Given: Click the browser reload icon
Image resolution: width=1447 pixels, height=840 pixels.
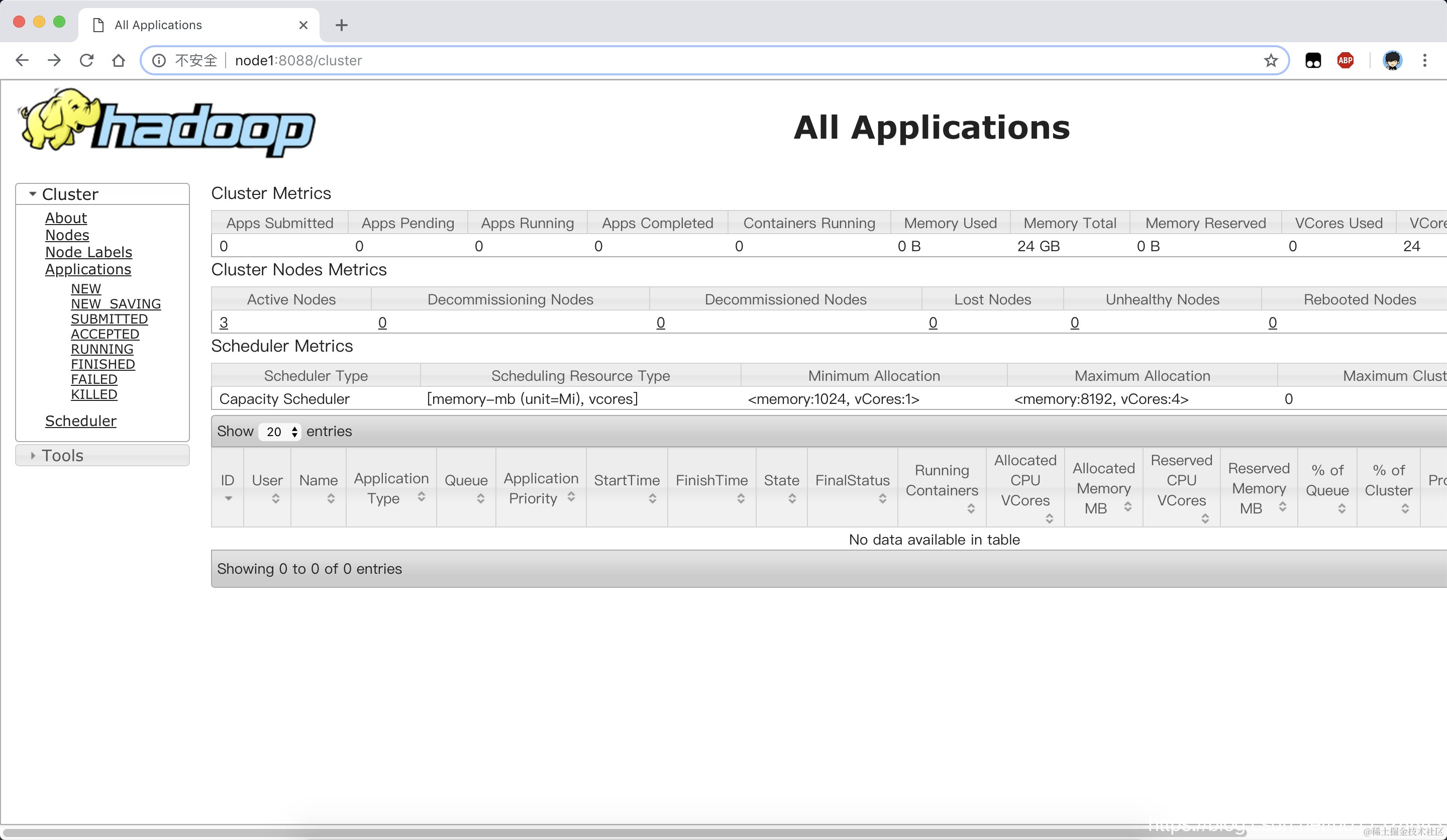Looking at the screenshot, I should pyautogui.click(x=87, y=60).
